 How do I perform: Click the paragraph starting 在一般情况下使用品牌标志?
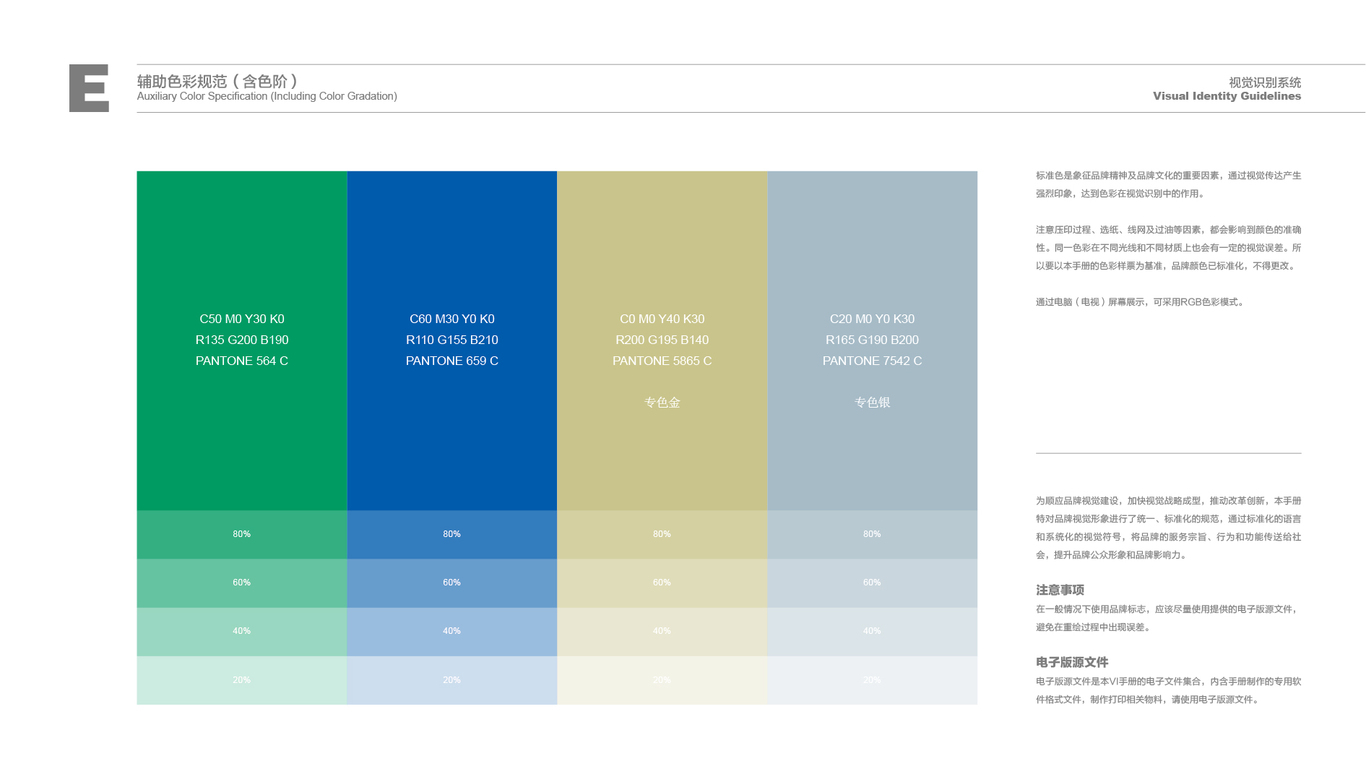point(1169,618)
